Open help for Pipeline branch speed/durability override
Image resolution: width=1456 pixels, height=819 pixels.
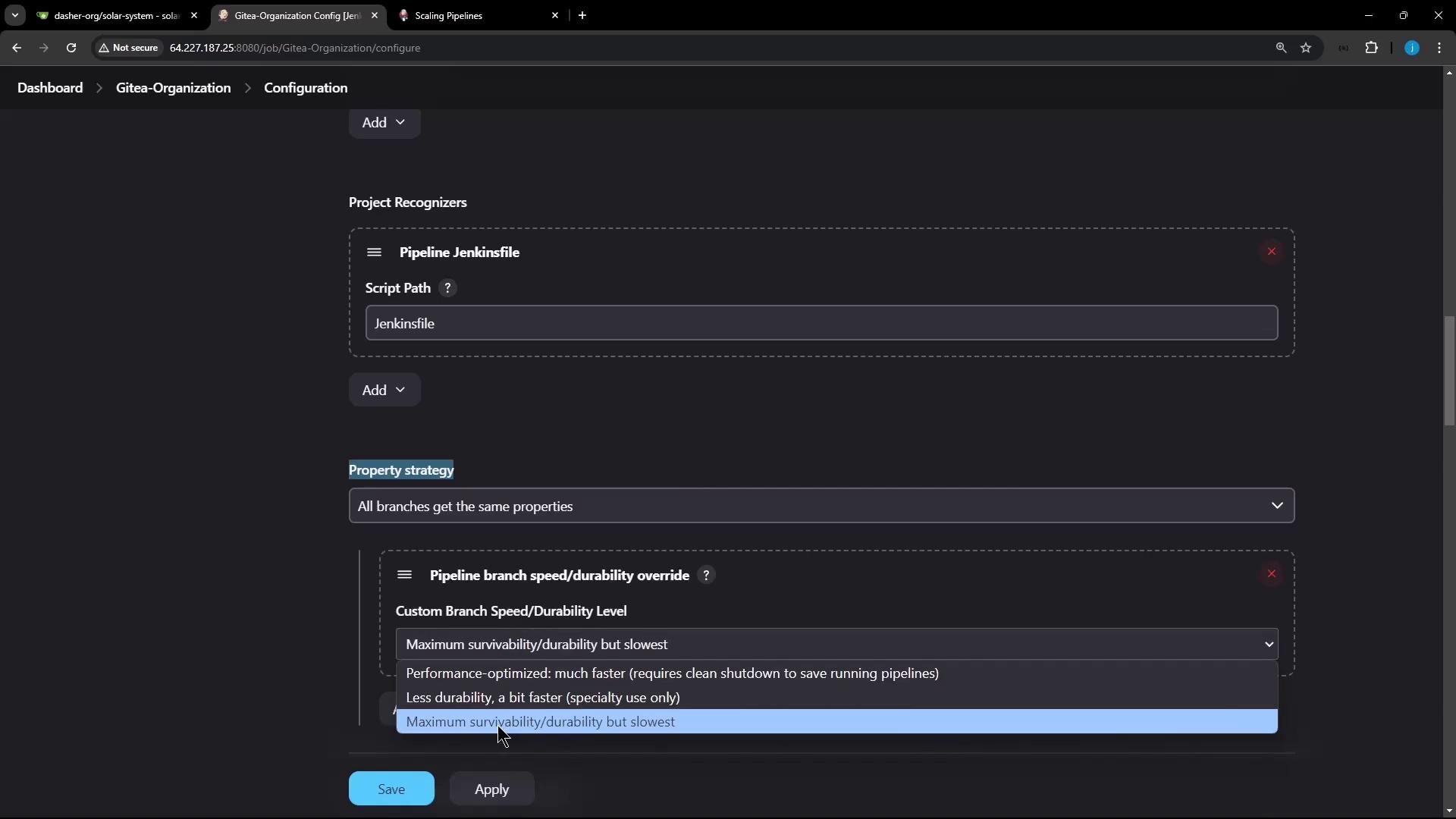coord(706,576)
